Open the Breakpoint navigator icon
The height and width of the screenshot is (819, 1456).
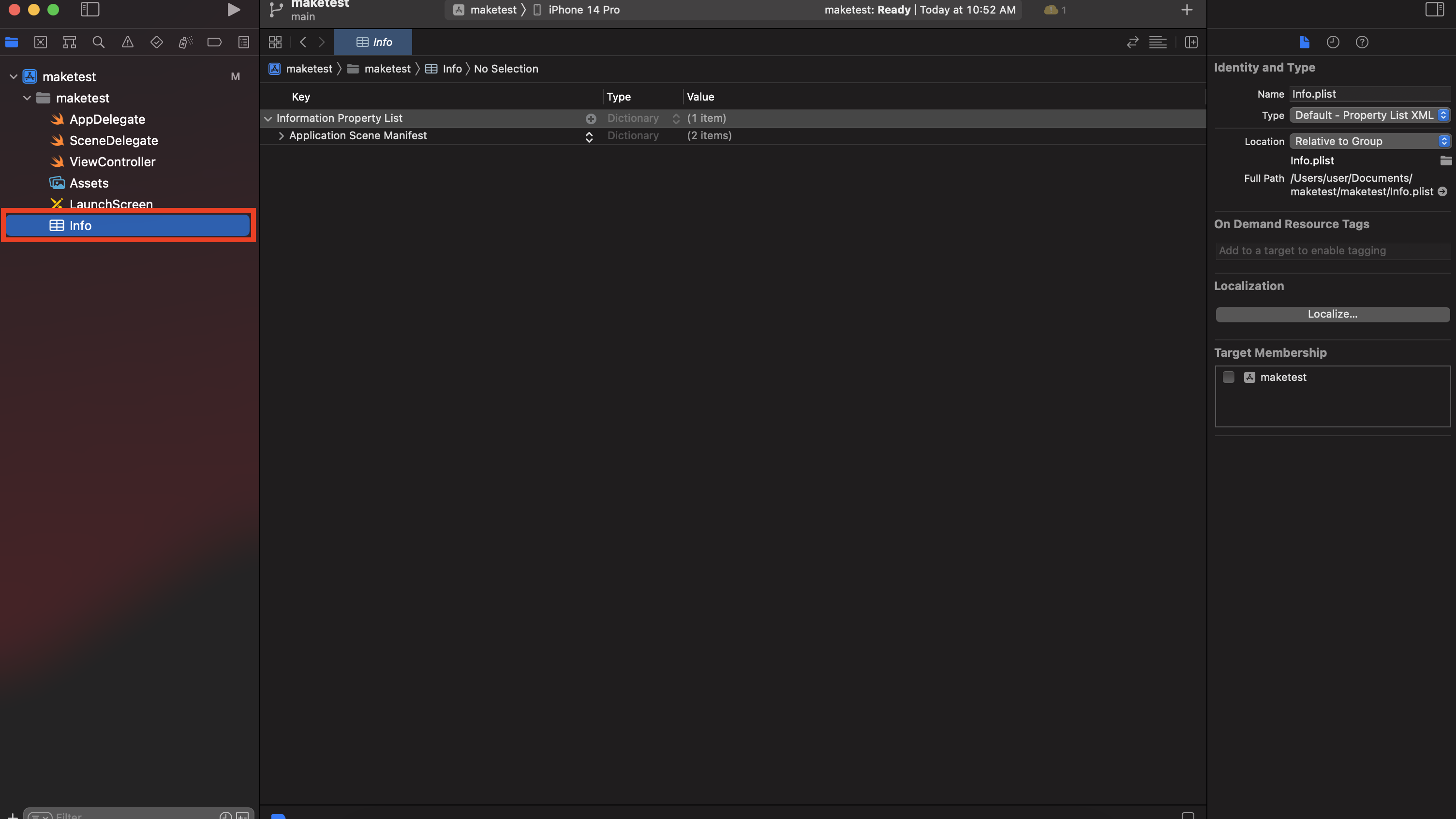(214, 43)
